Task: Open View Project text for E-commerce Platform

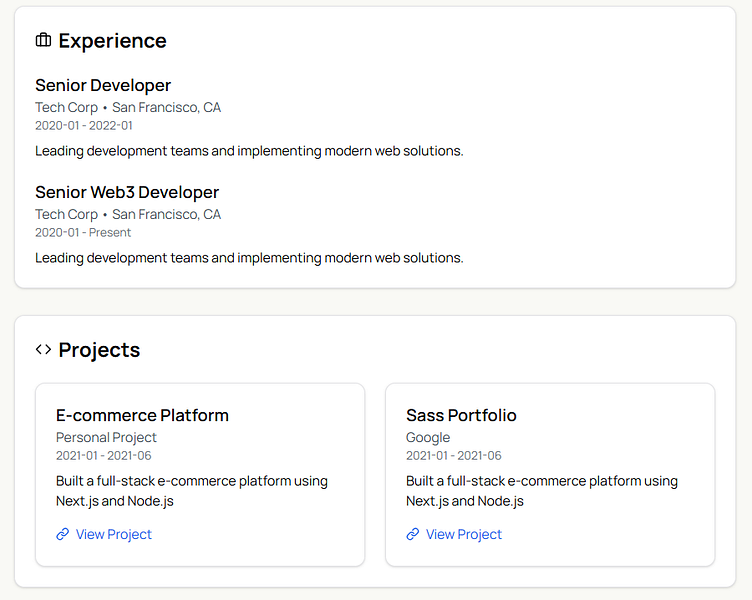Action: (x=114, y=535)
